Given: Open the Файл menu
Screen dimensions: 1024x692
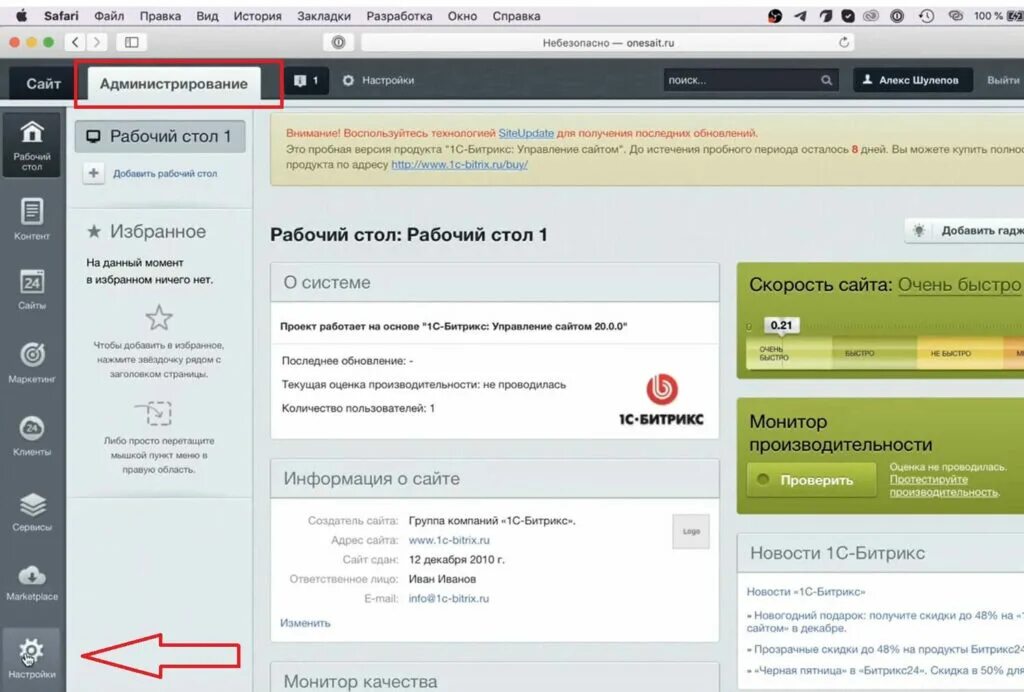Looking at the screenshot, I should point(109,16).
